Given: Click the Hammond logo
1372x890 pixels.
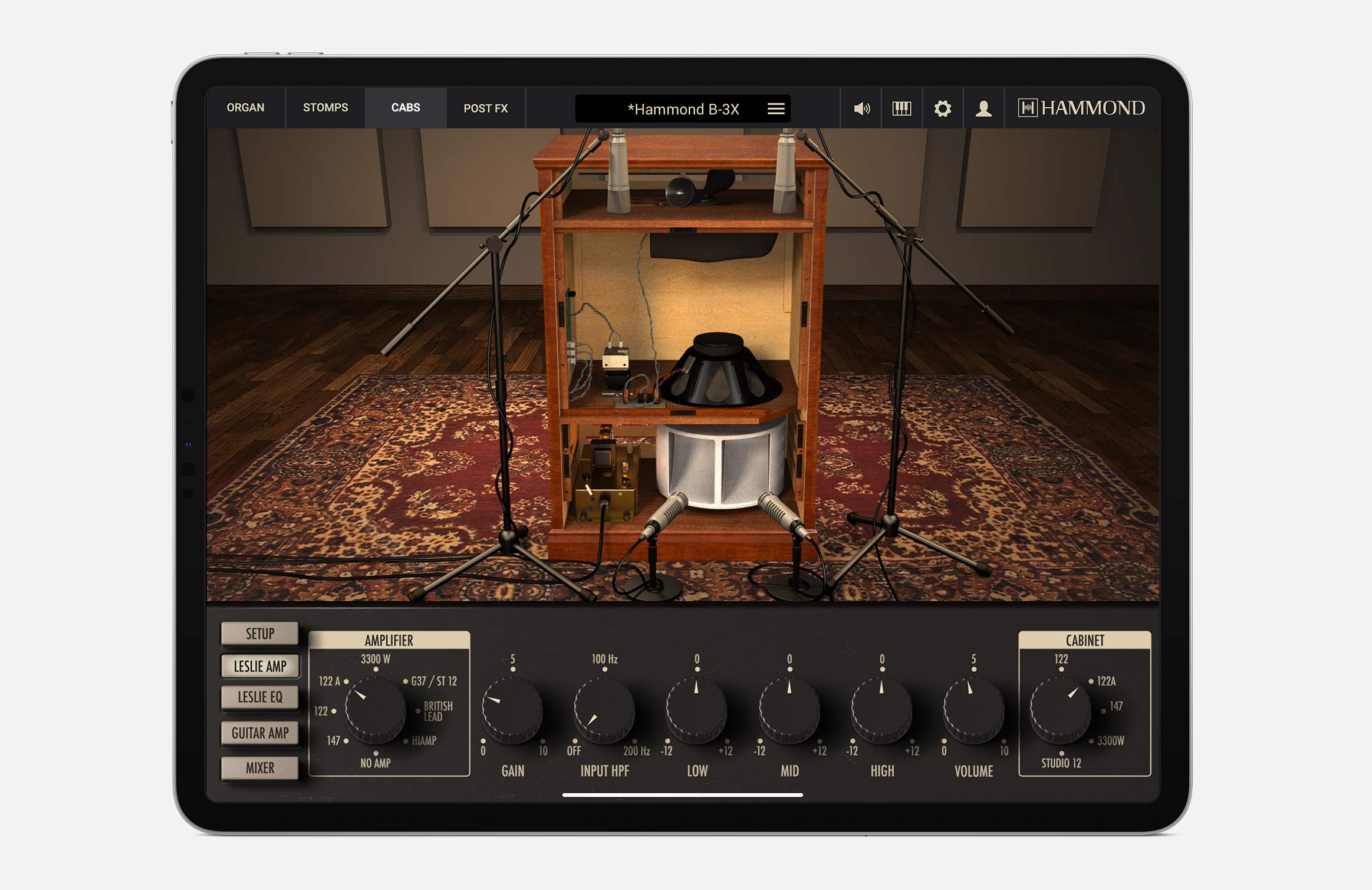Looking at the screenshot, I should [1081, 108].
